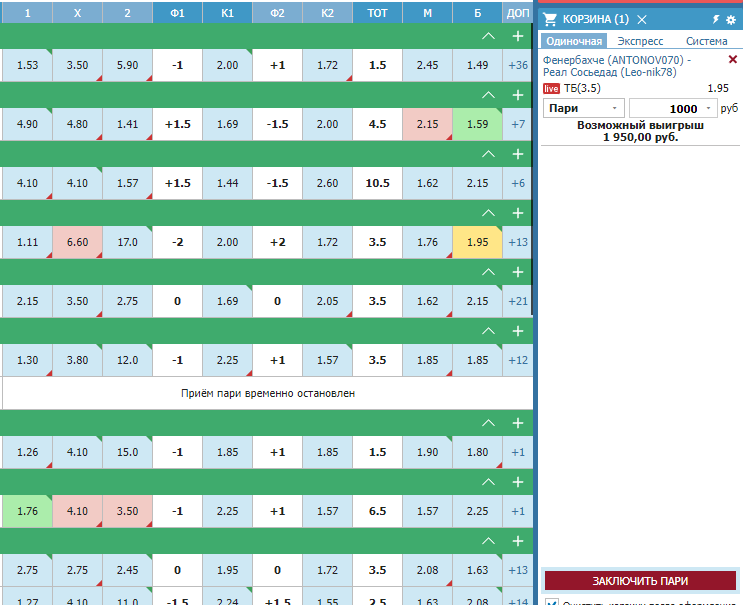
Task: Click the plus icon in the first green row
Action: pos(517,36)
